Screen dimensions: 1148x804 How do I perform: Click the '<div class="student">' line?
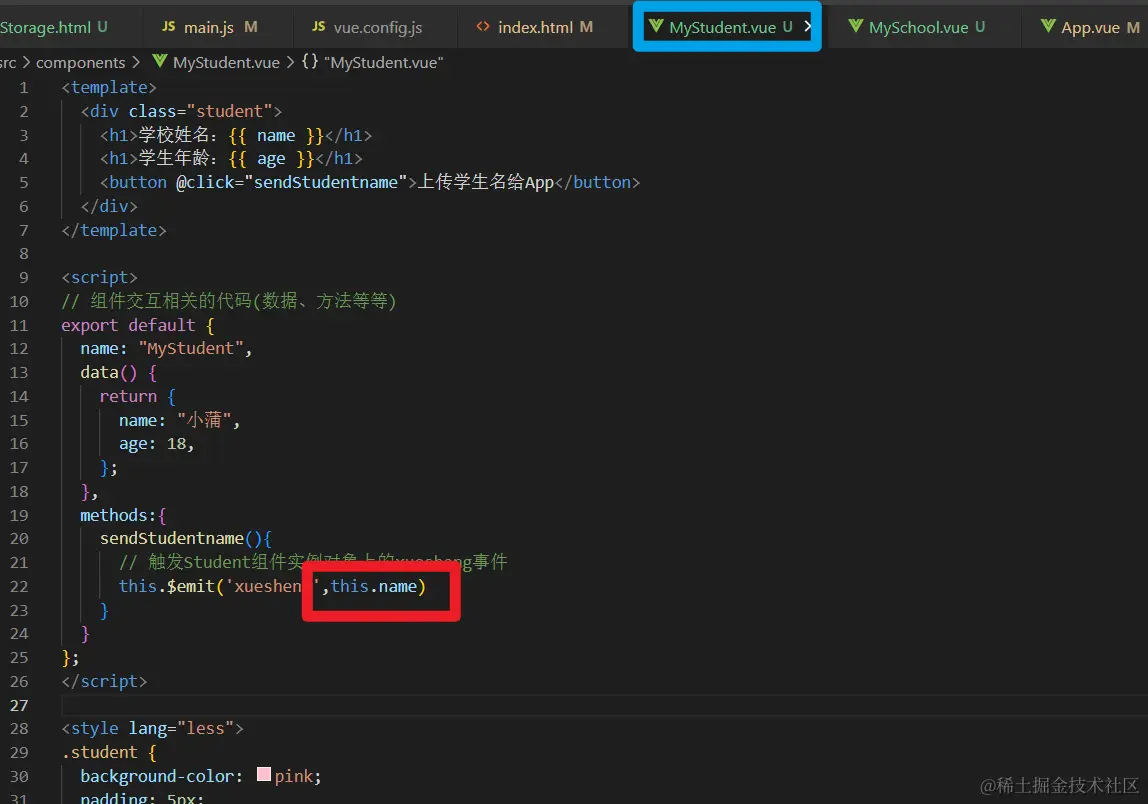[x=181, y=111]
